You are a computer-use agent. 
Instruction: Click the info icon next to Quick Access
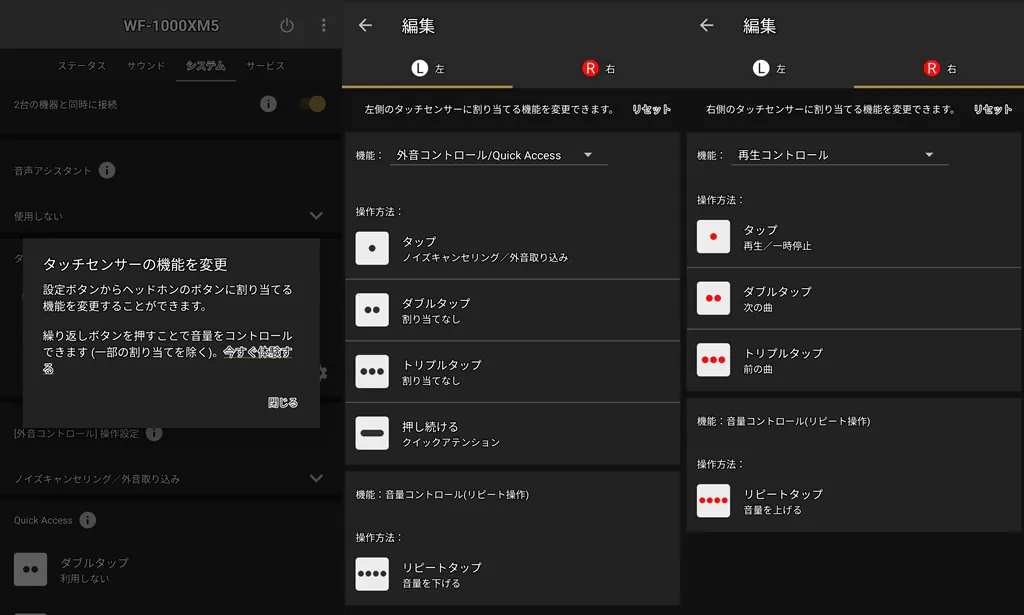tap(88, 520)
